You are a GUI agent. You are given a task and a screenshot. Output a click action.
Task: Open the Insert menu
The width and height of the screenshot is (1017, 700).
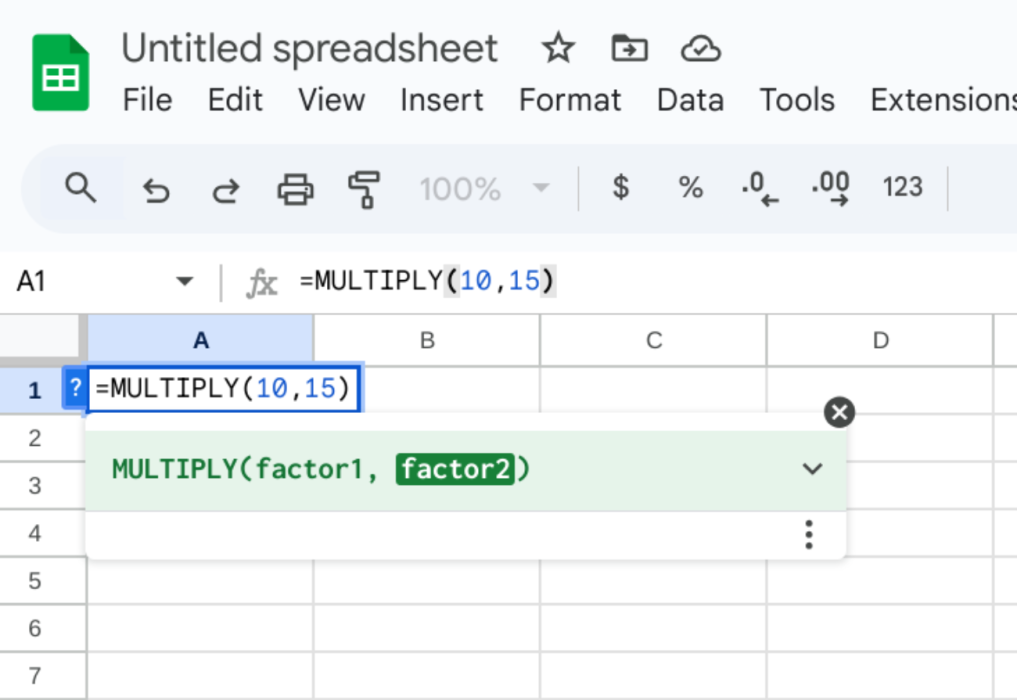coord(441,100)
